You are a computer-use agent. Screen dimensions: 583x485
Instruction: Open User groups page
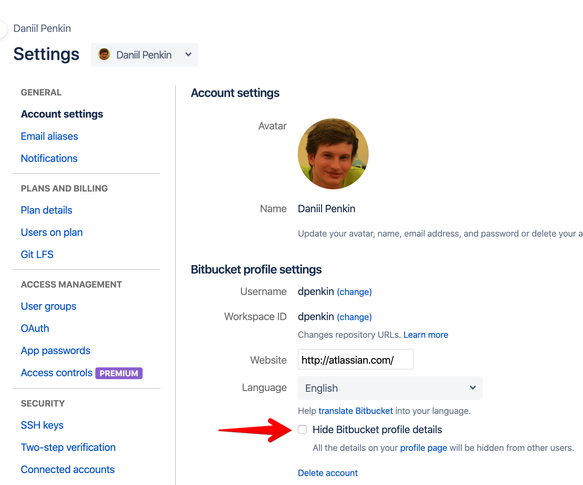[x=49, y=306]
